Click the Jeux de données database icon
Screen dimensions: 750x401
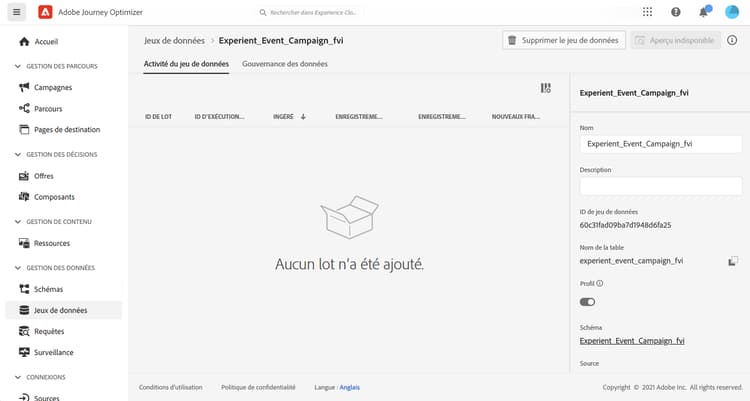click(24, 310)
